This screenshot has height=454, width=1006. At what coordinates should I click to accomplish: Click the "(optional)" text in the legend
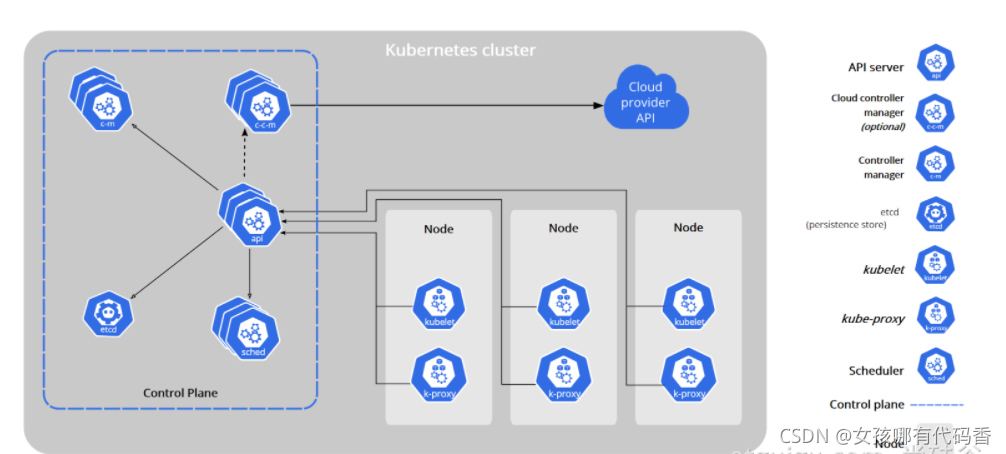coord(882,126)
